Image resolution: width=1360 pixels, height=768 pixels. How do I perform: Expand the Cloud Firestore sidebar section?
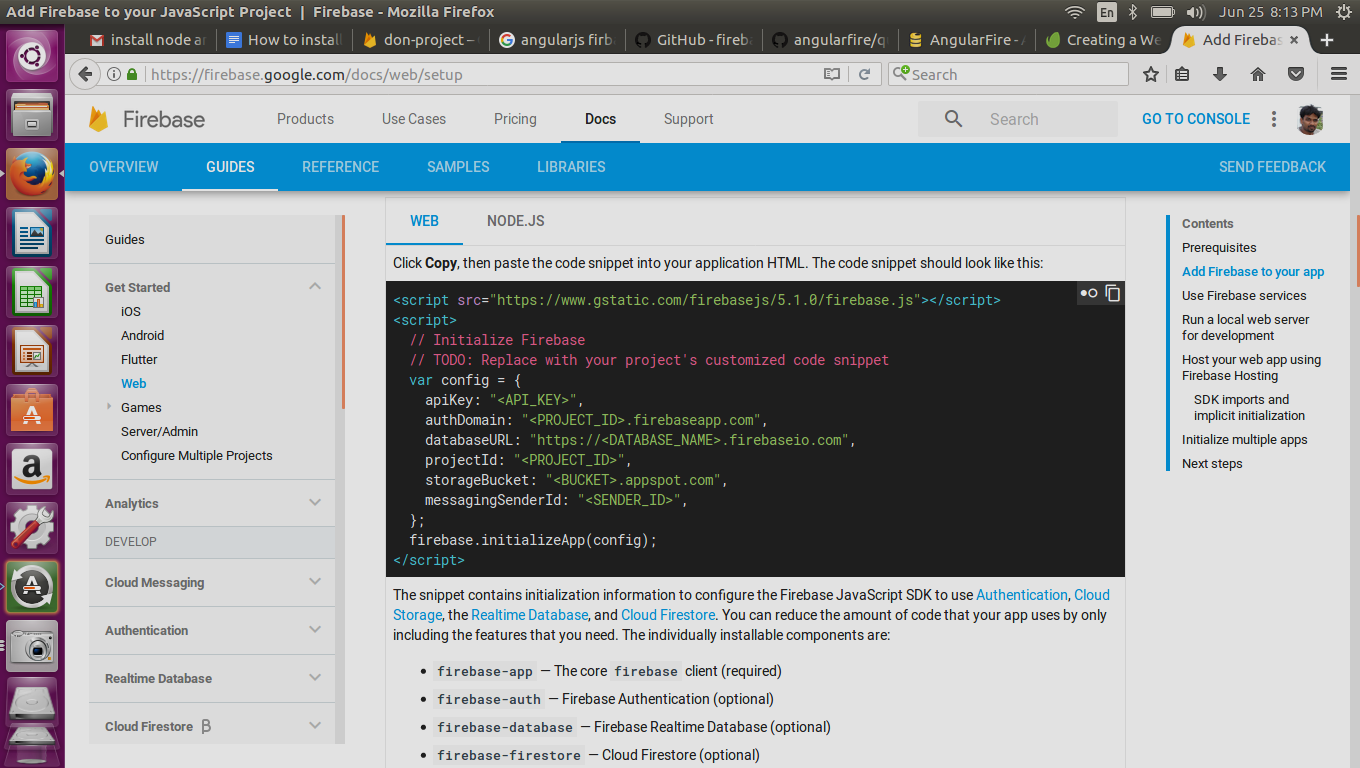[x=315, y=726]
